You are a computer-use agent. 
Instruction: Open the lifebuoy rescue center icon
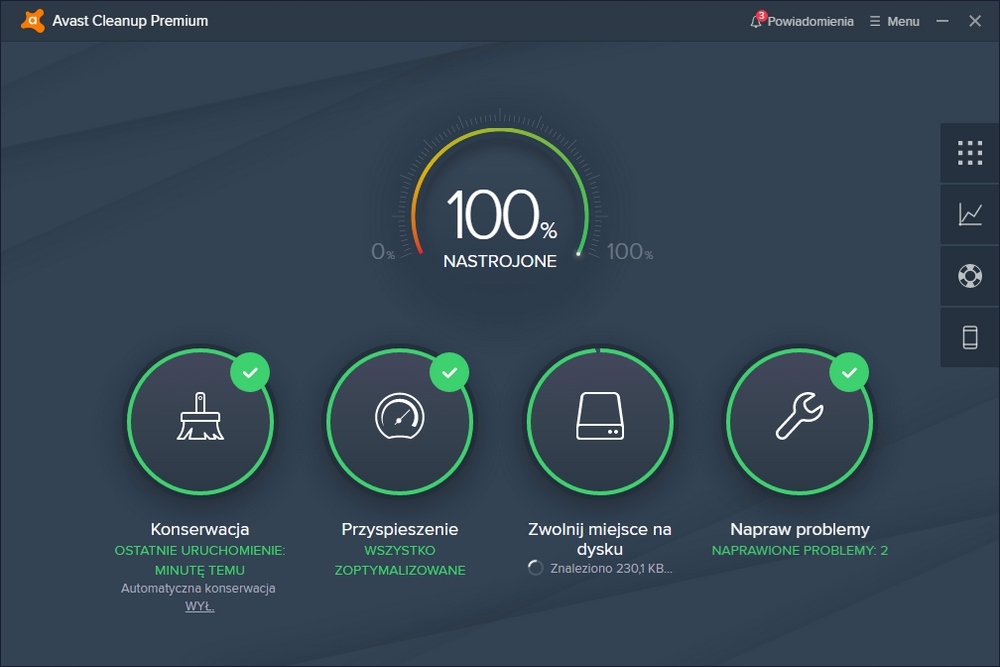coord(969,275)
